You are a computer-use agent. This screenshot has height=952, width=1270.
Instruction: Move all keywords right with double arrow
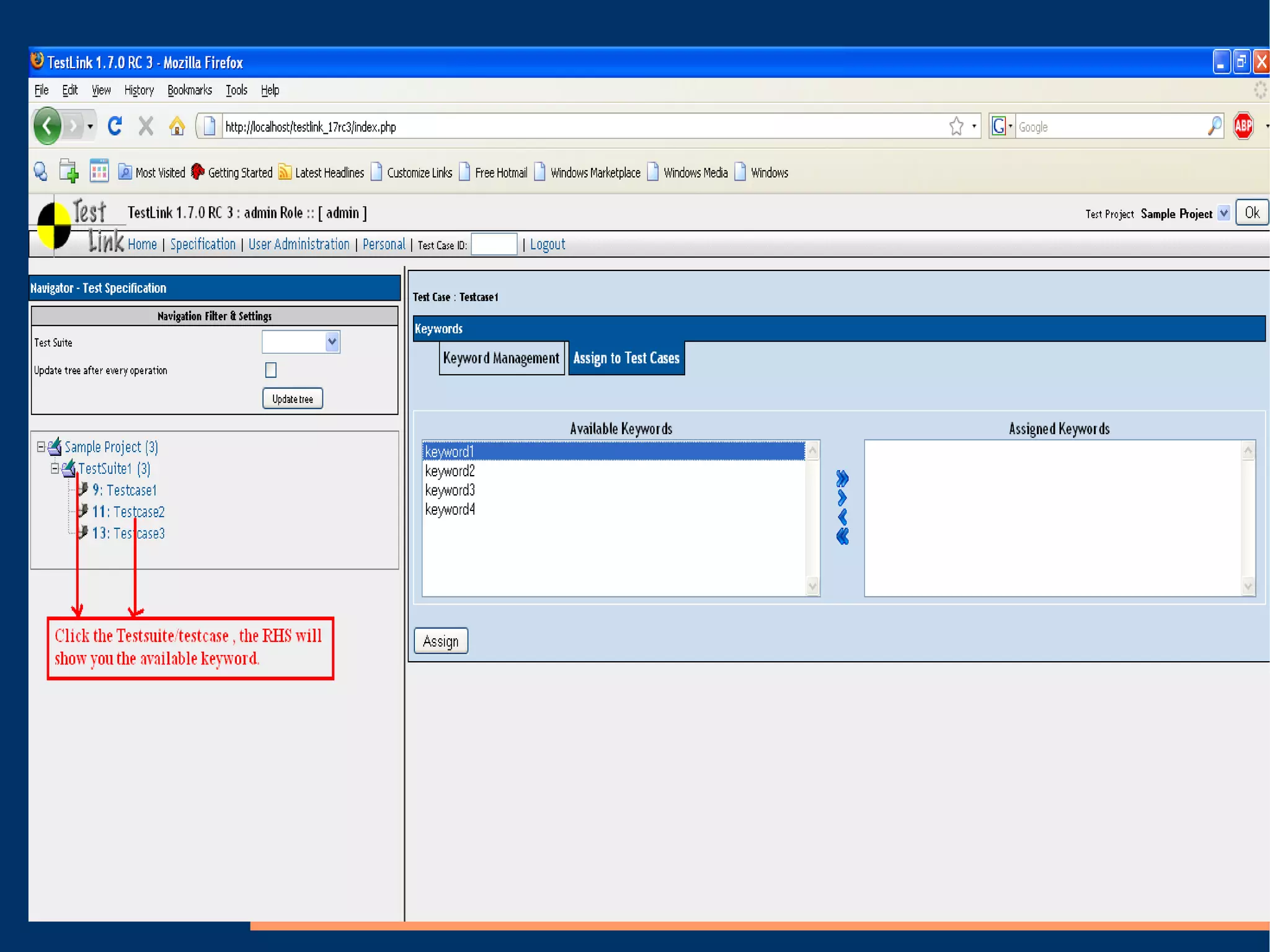pyautogui.click(x=842, y=478)
